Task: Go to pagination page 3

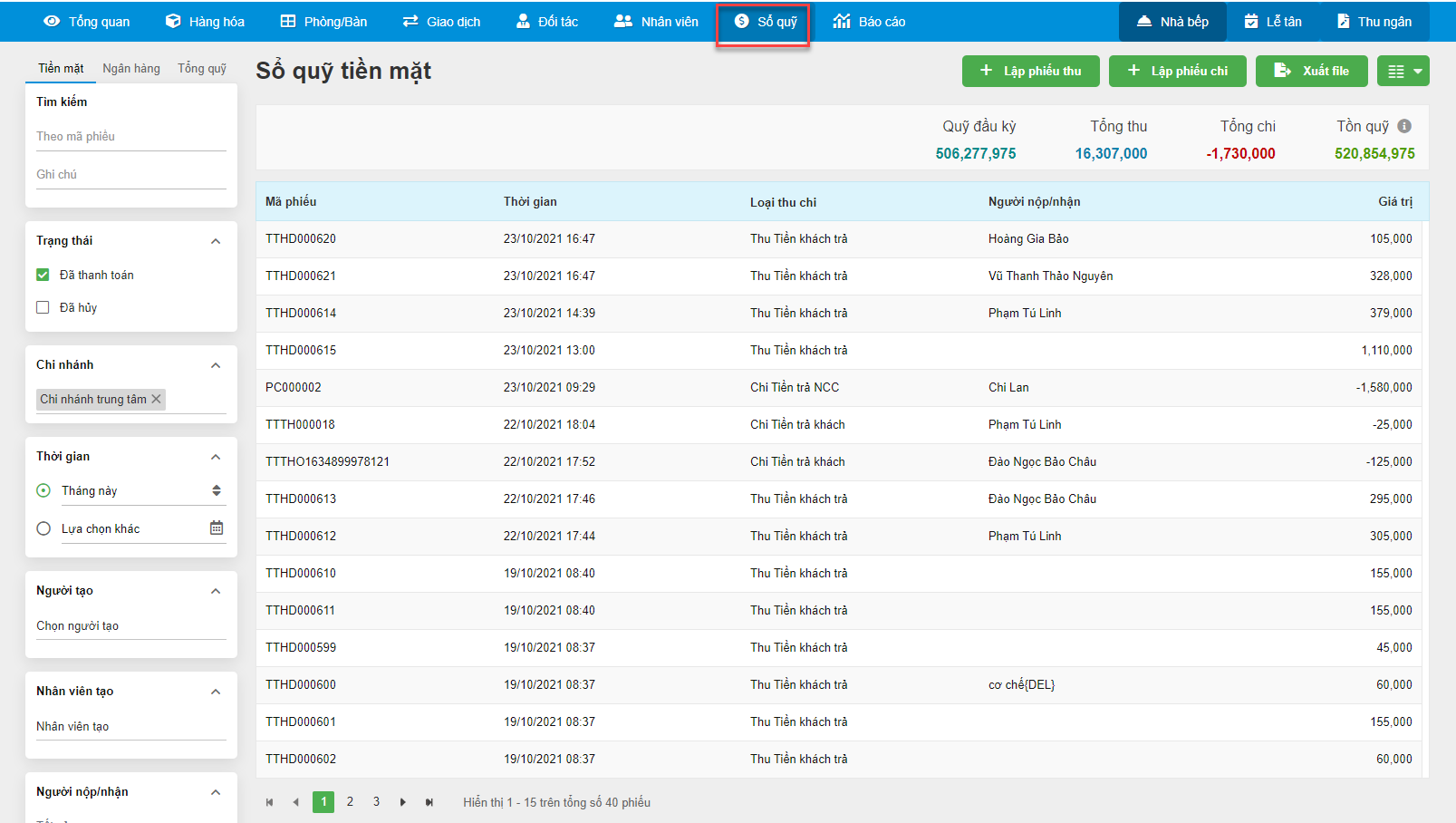Action: [x=376, y=802]
